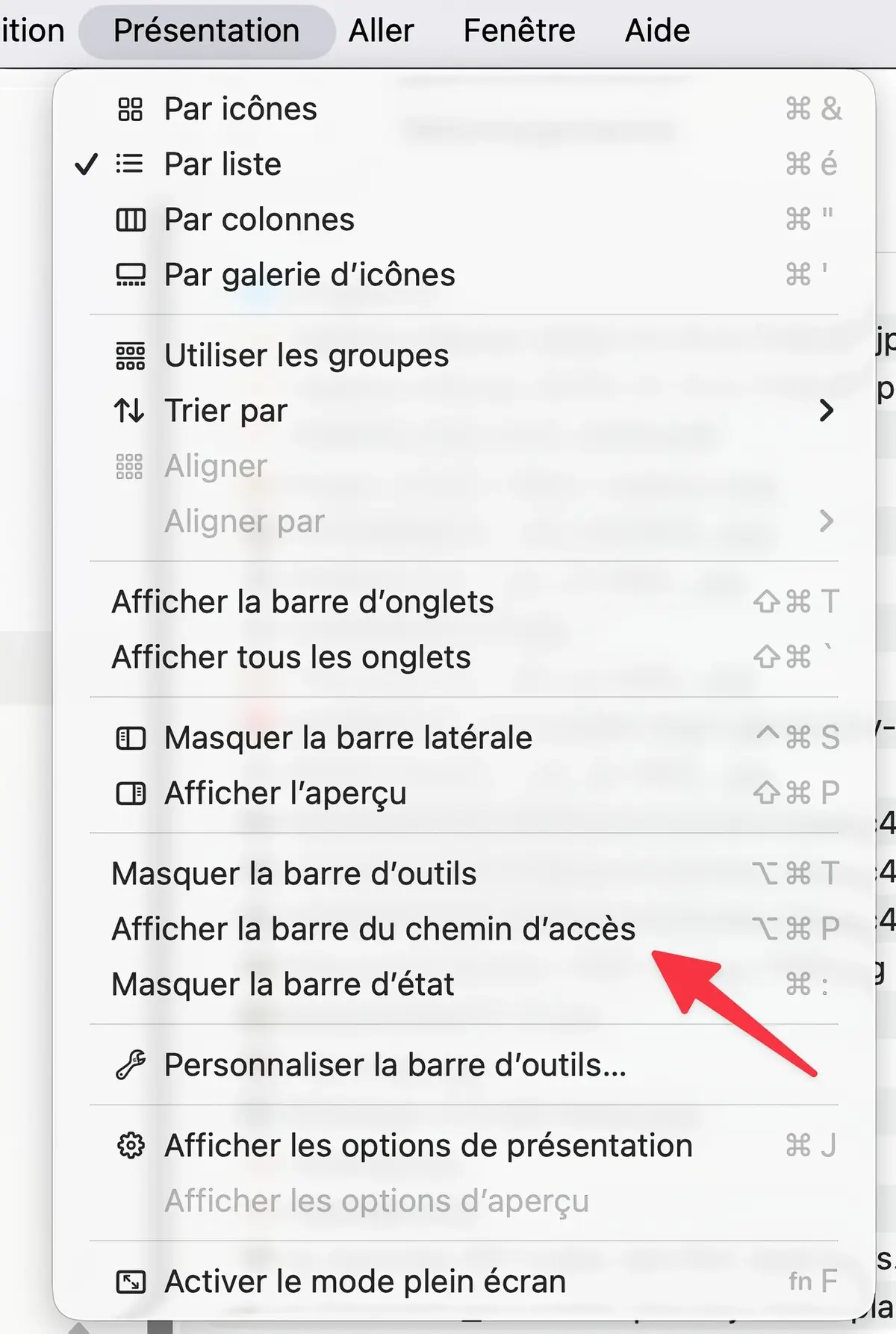The width and height of the screenshot is (896, 1334).
Task: Click the checkmark next to Par liste
Action: click(87, 164)
